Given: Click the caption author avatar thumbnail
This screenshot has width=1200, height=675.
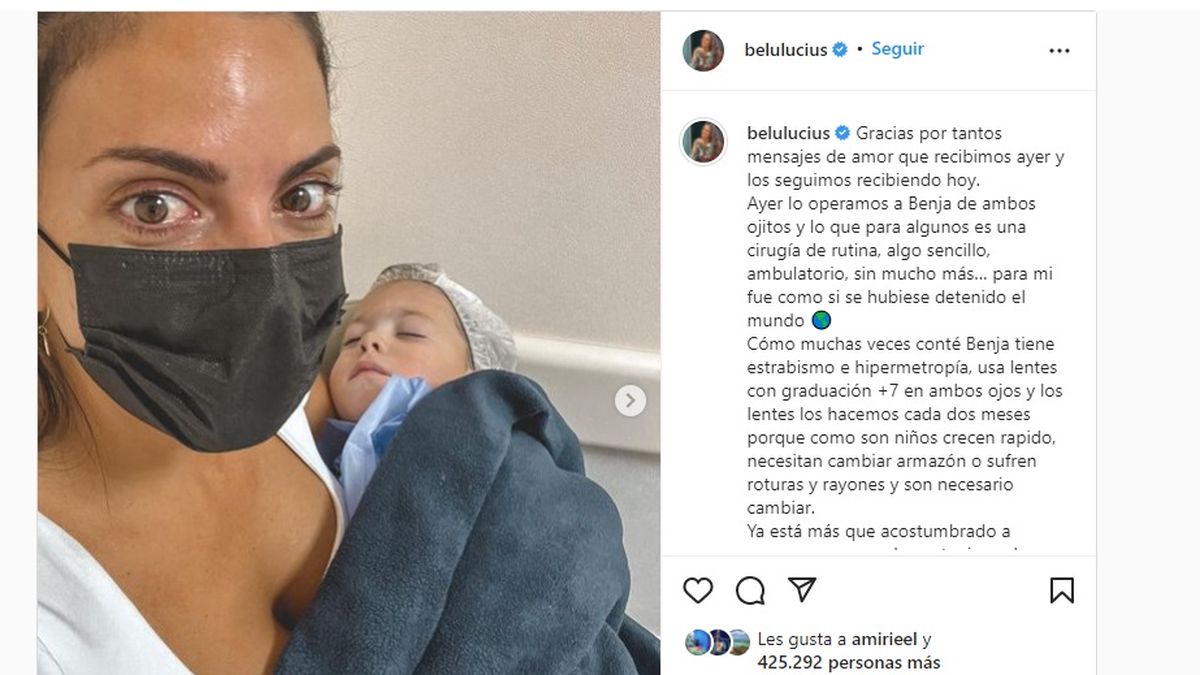Looking at the screenshot, I should pos(703,142).
